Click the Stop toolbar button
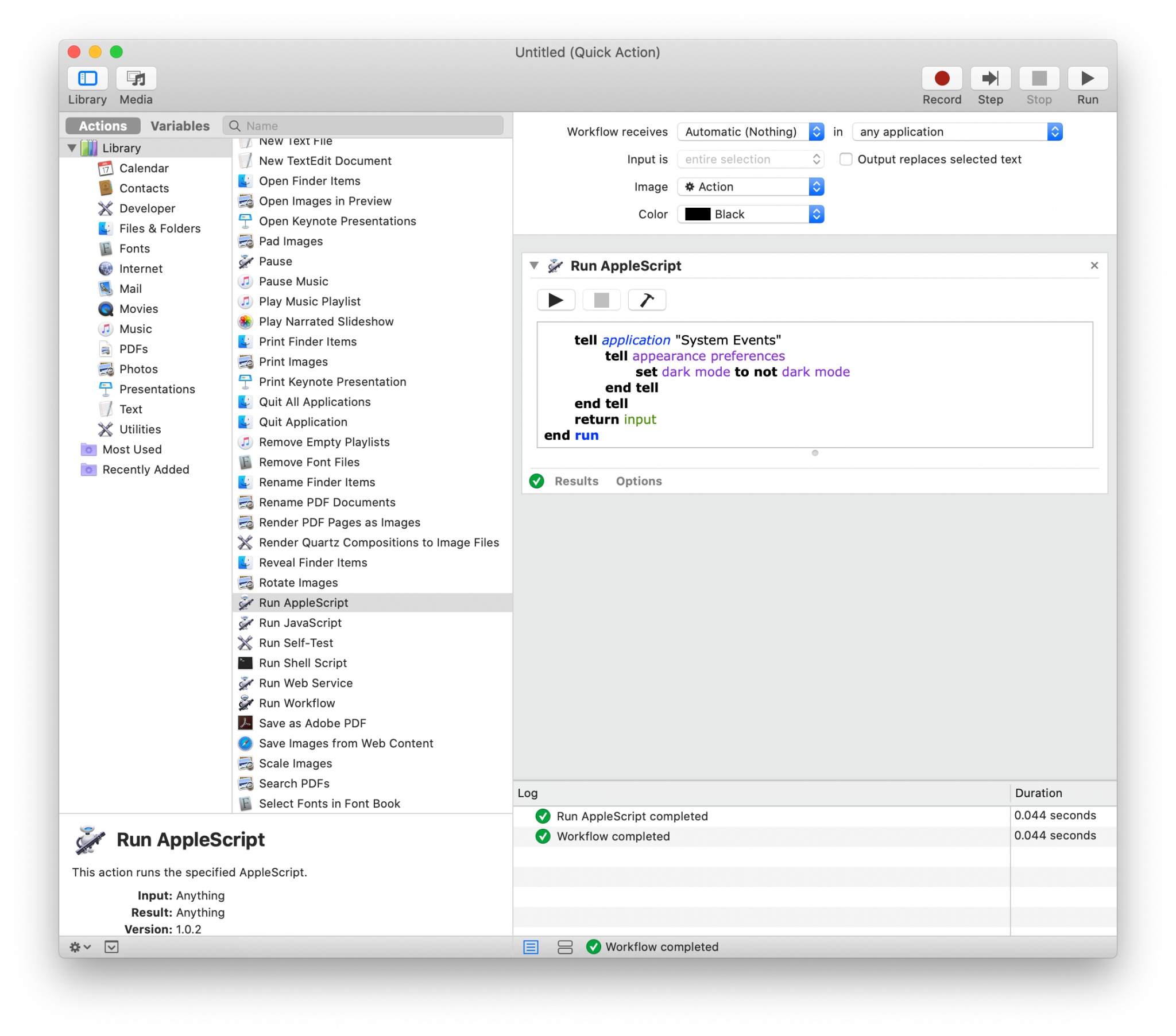The width and height of the screenshot is (1176, 1036). click(1039, 78)
